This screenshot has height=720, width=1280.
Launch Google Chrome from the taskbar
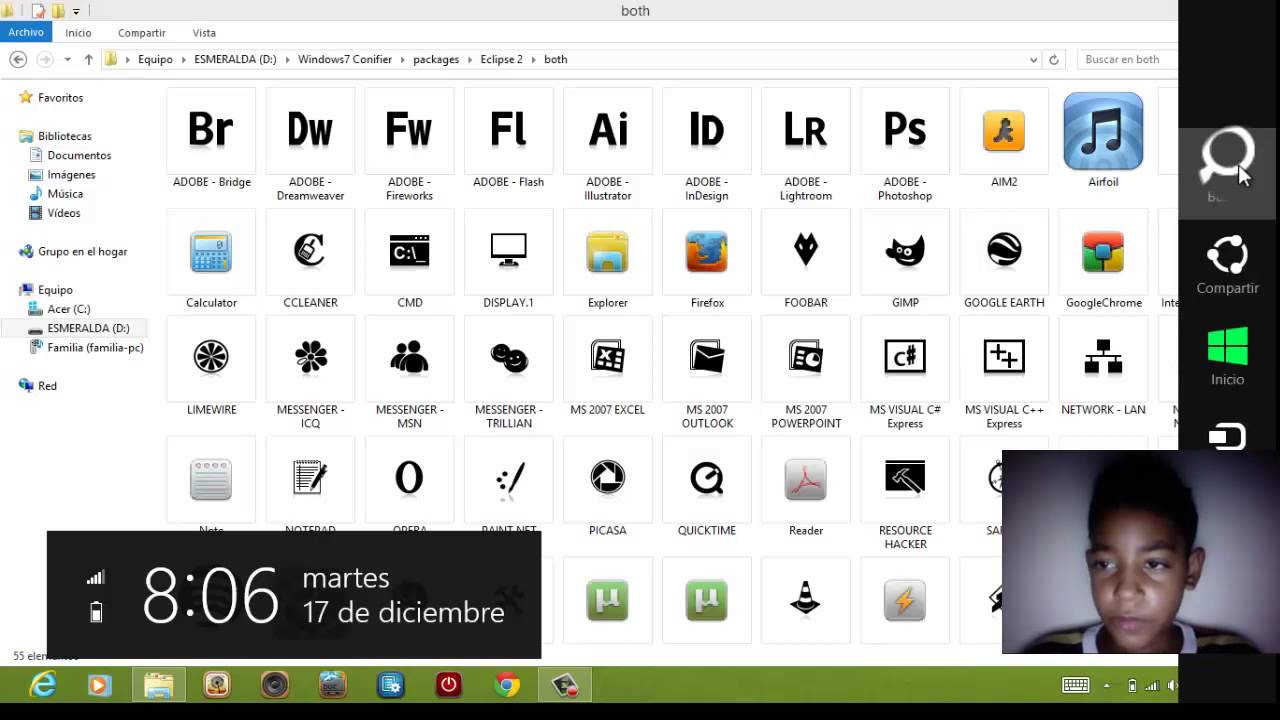tap(507, 685)
